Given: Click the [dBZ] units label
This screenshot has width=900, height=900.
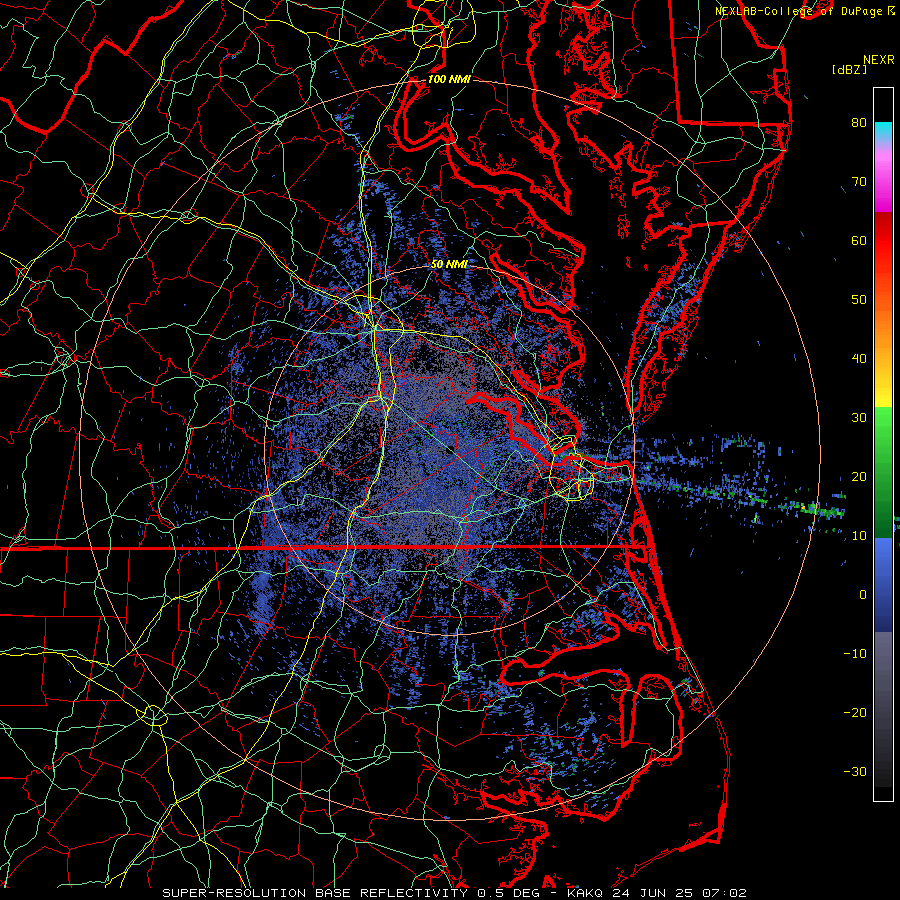Looking at the screenshot, I should (x=849, y=69).
